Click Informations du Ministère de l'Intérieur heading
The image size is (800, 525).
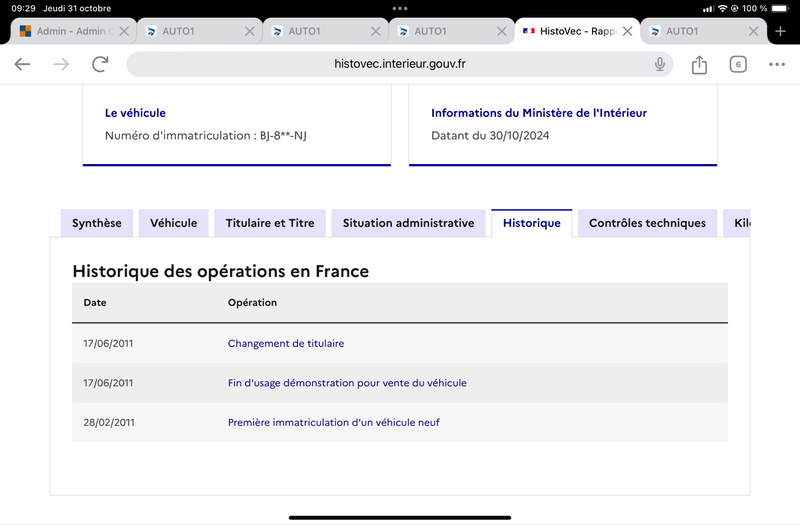[539, 113]
